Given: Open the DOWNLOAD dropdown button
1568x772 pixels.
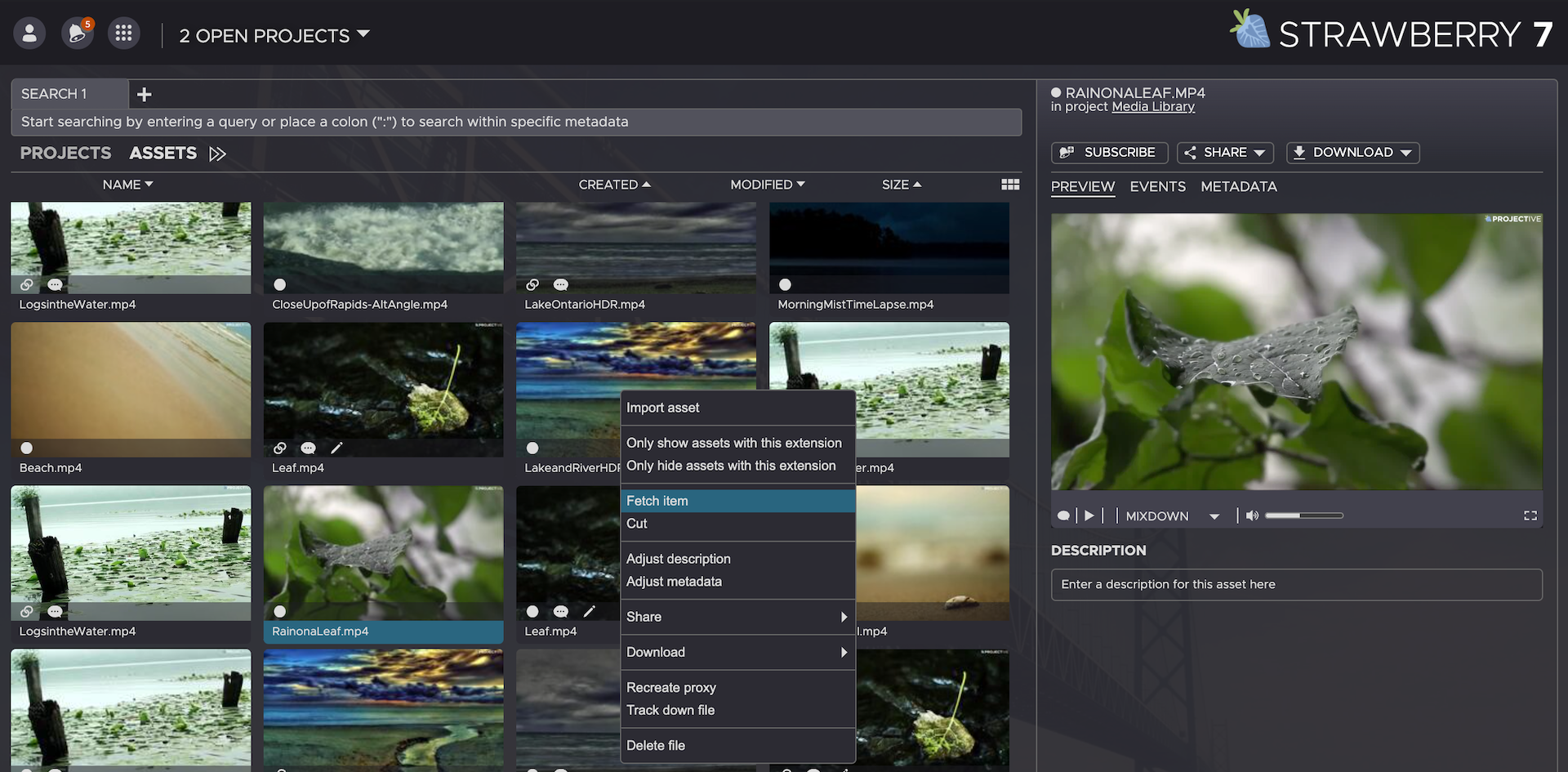Looking at the screenshot, I should pos(1352,153).
